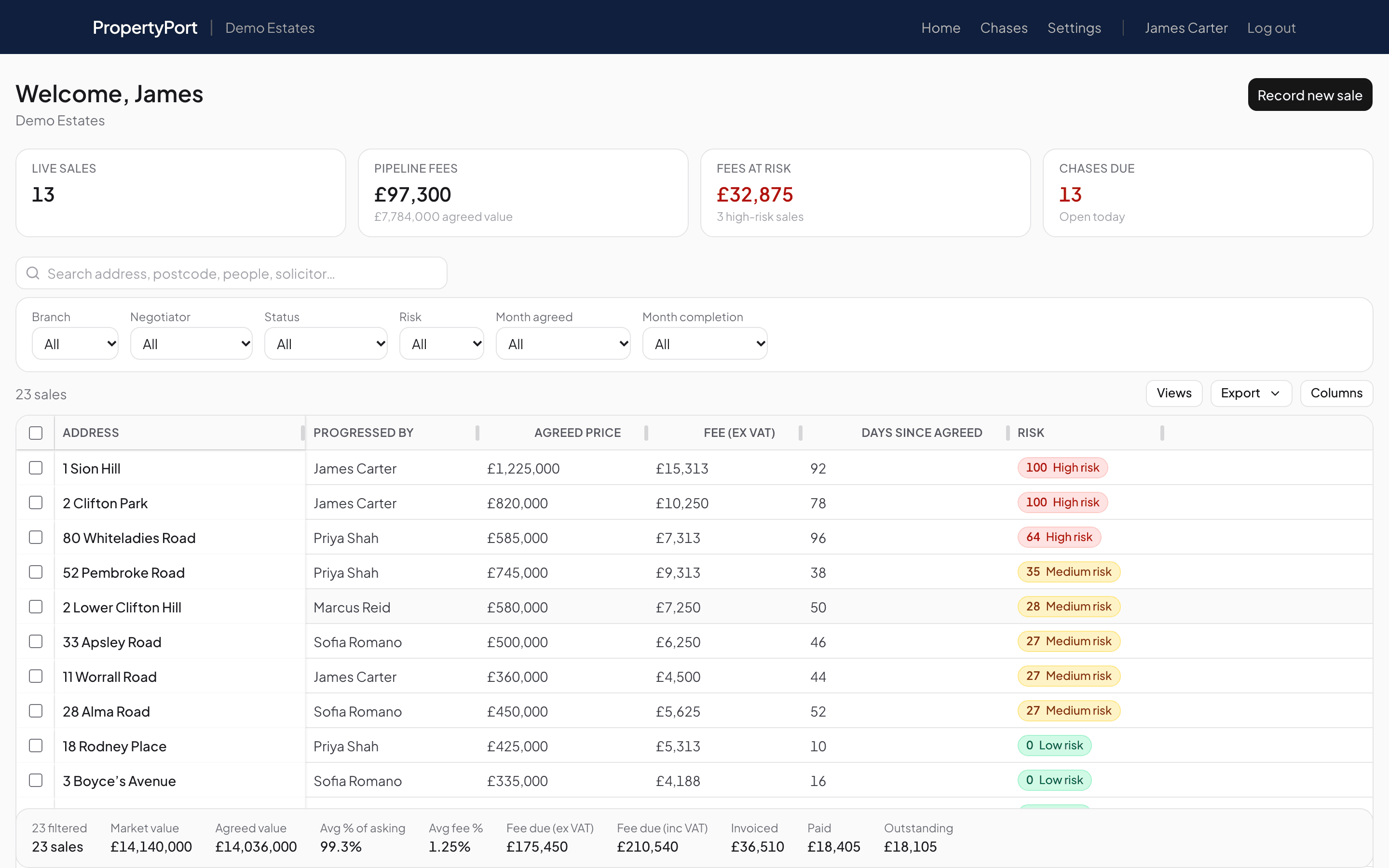Click the 3 Boyce's Avenue address
Viewport: 1389px width, 868px height.
click(120, 781)
